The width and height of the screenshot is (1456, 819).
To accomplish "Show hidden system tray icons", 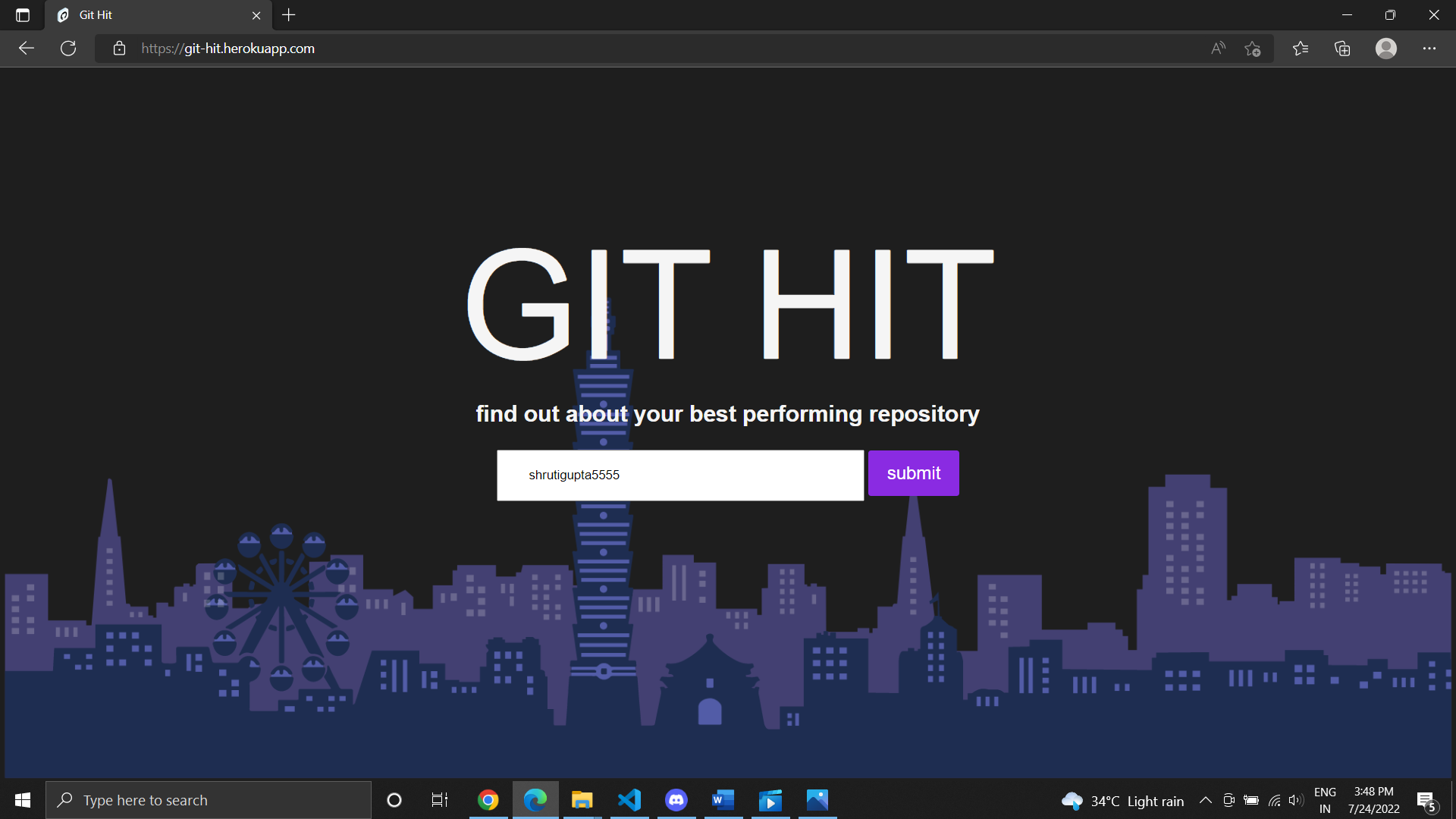I will point(1205,800).
